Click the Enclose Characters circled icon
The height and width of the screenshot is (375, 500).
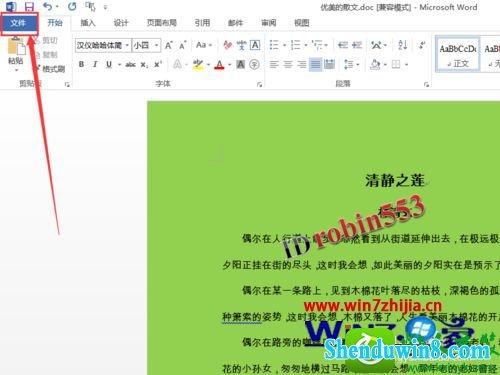[254, 64]
